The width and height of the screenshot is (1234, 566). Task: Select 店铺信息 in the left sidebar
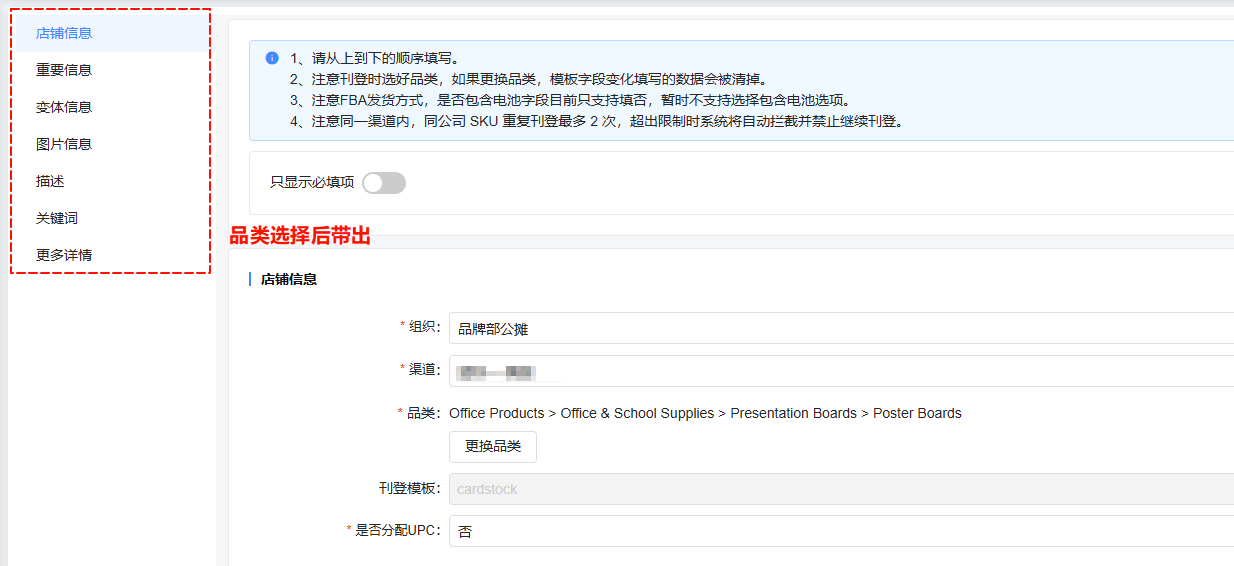tap(64, 33)
